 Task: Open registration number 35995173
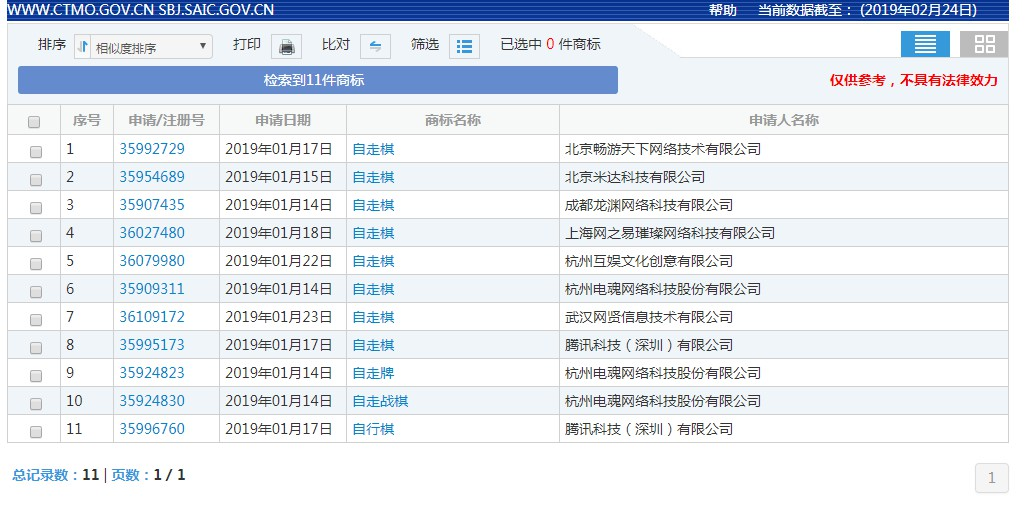[152, 345]
